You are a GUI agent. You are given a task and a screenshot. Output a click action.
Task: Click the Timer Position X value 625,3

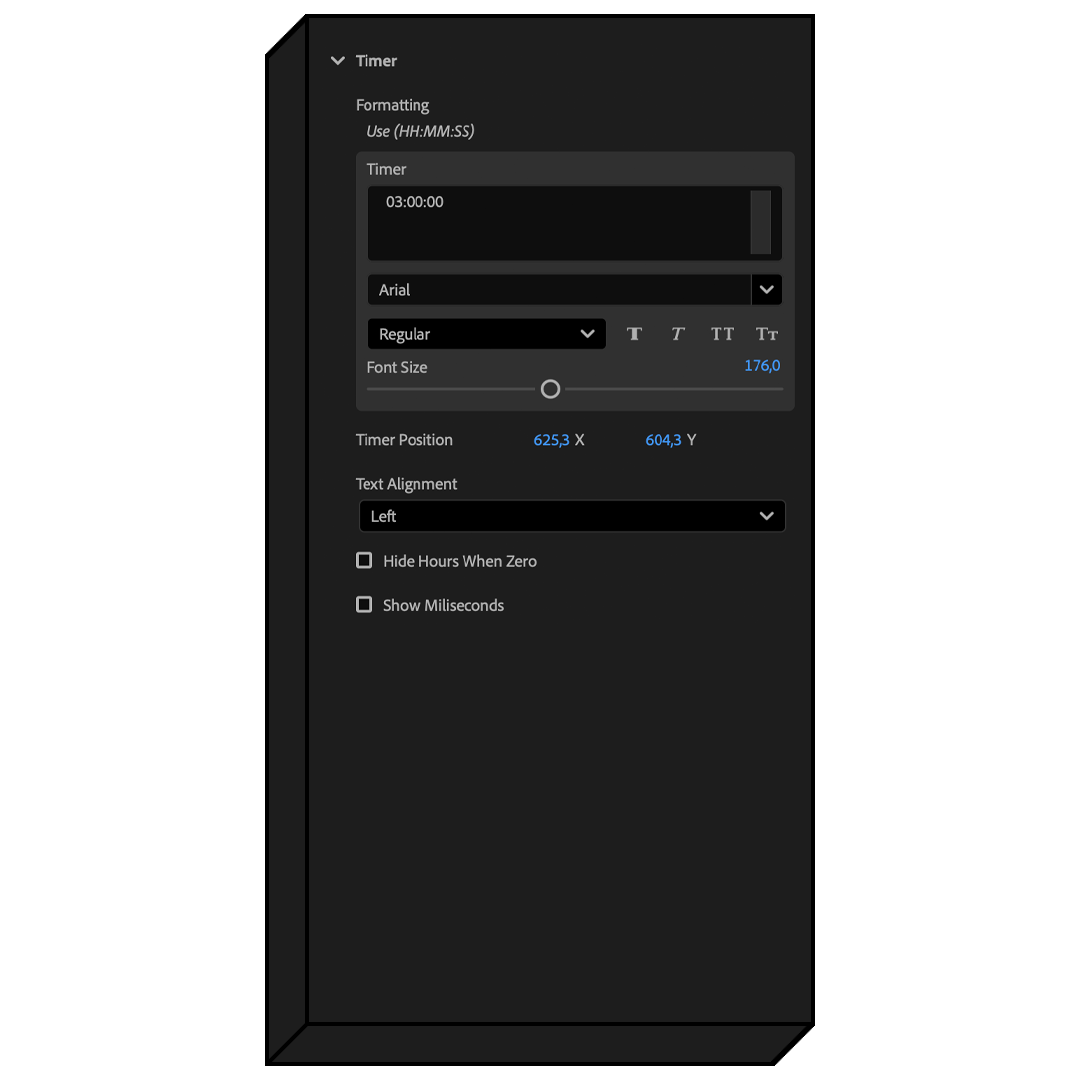[551, 440]
